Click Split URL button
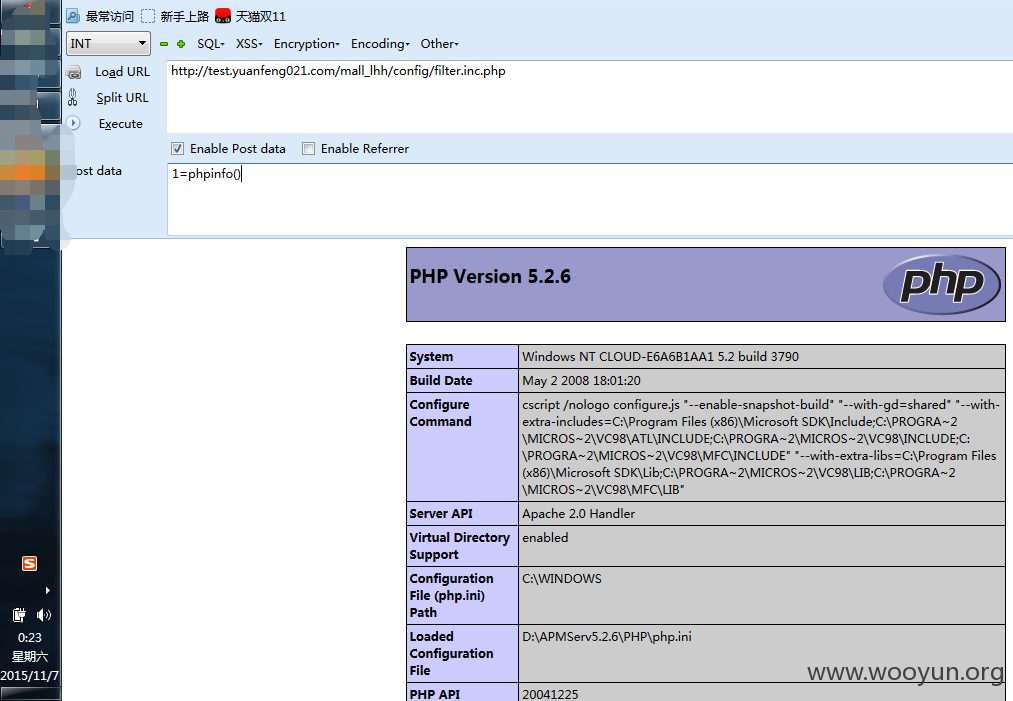1013x701 pixels. coord(122,98)
